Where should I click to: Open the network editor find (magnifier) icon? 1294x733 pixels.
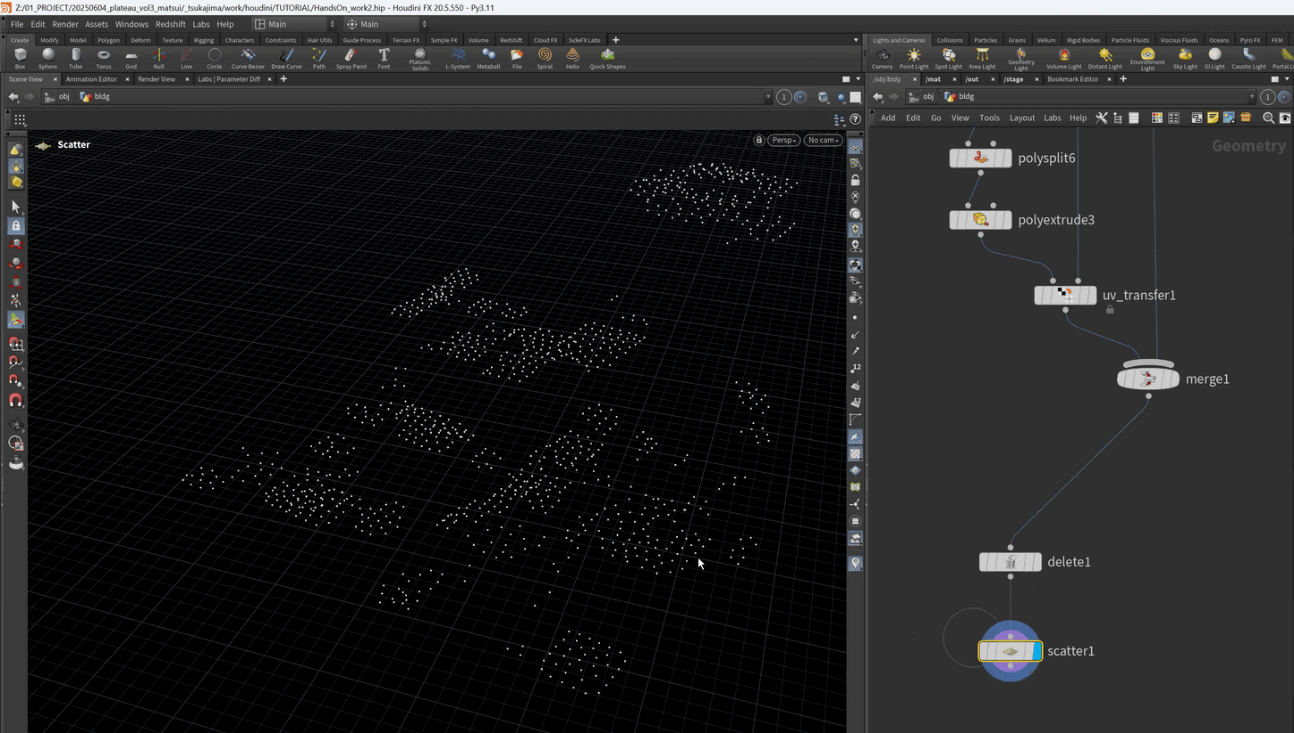[1268, 118]
